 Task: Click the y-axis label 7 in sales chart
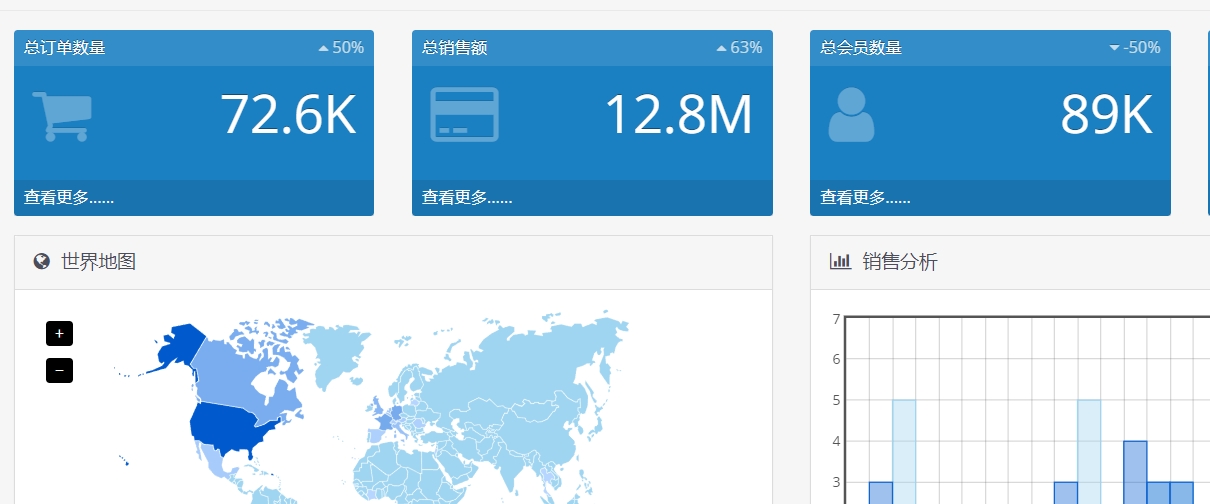(835, 319)
